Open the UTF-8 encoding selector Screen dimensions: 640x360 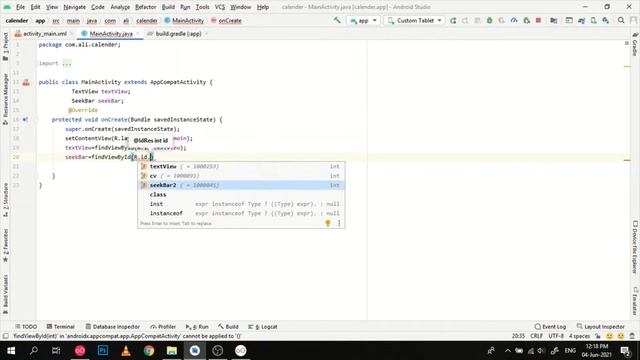[556, 336]
